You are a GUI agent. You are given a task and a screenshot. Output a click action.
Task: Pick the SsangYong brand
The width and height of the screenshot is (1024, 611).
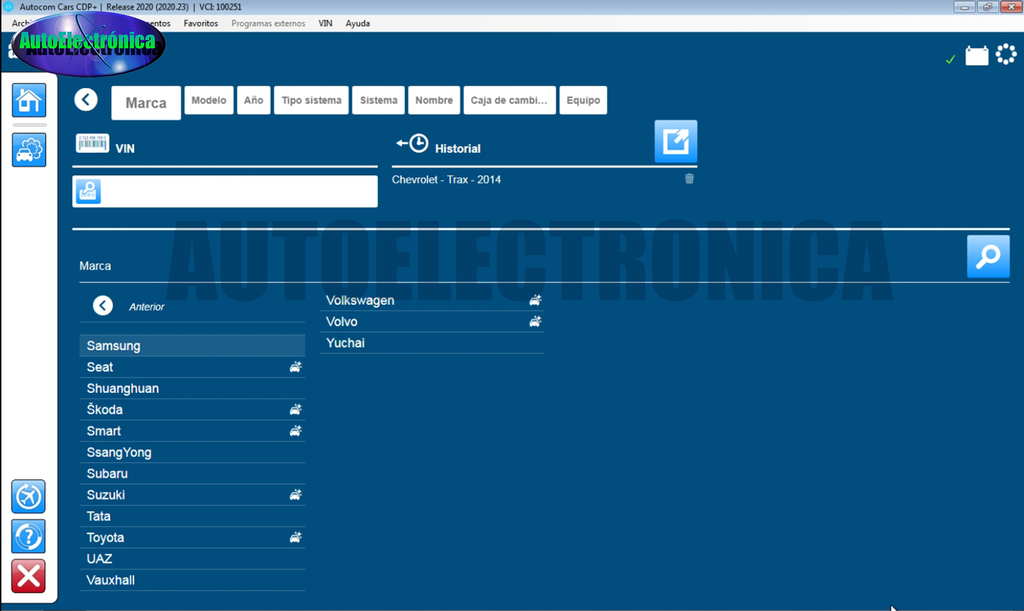pyautogui.click(x=193, y=452)
